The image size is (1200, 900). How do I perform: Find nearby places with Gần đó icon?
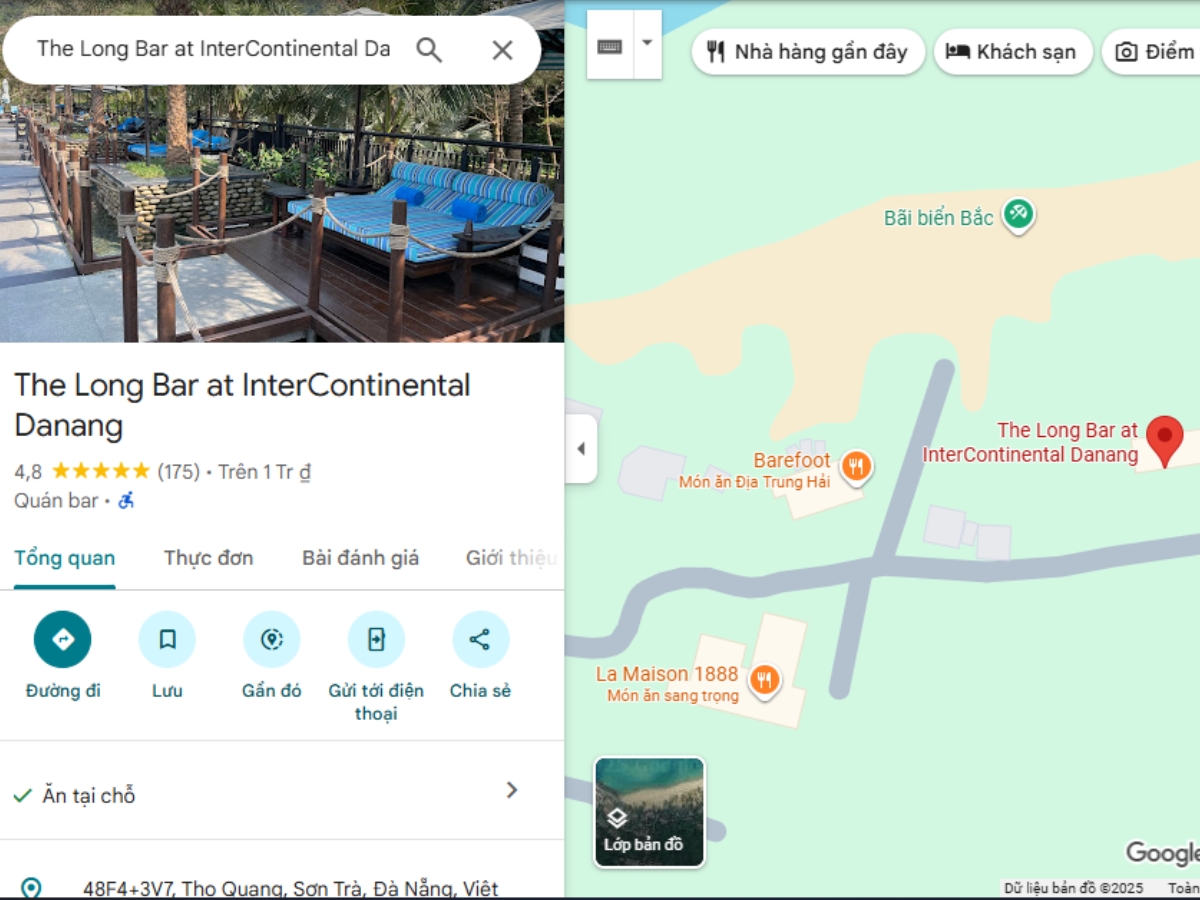271,639
